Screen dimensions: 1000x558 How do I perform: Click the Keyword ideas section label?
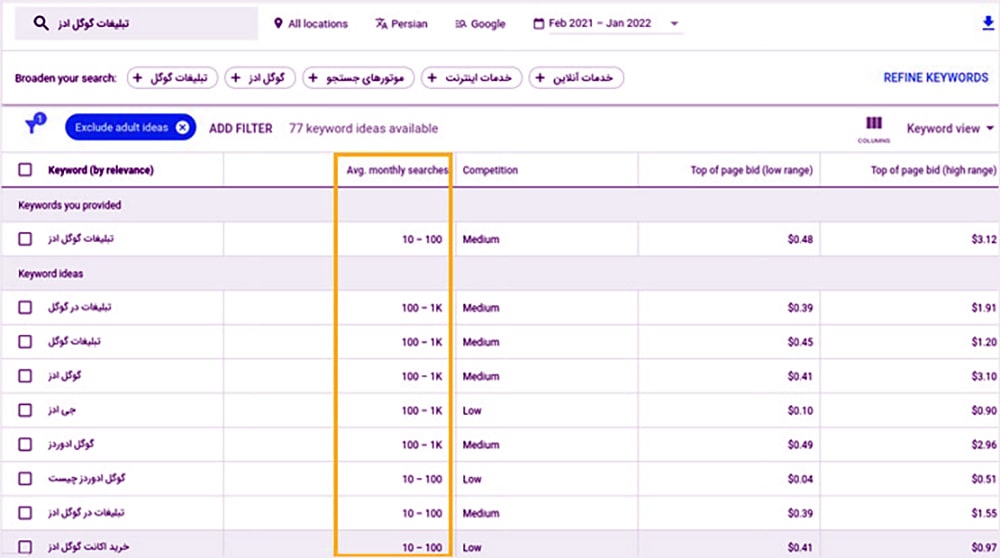[50, 274]
